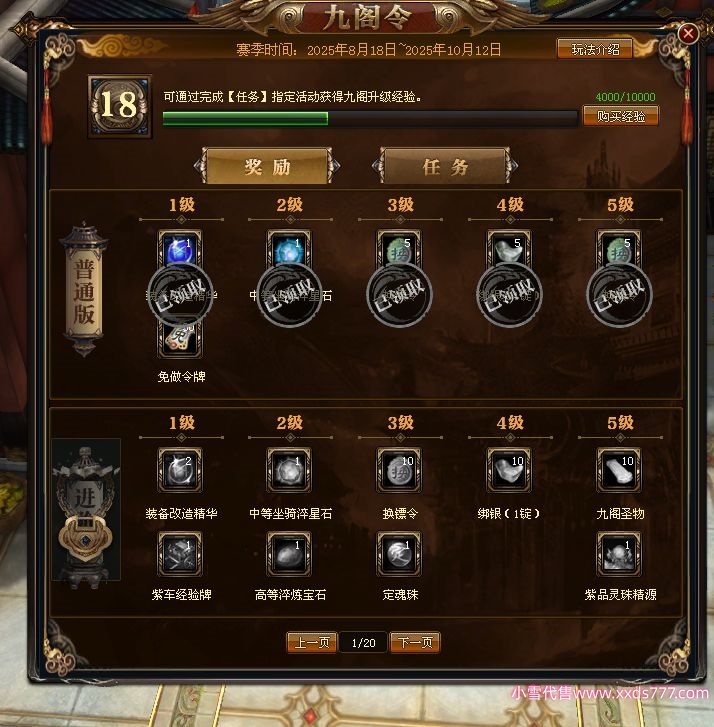This screenshot has height=727, width=714.
Task: Switch to the 任务 tab
Action: 445,166
